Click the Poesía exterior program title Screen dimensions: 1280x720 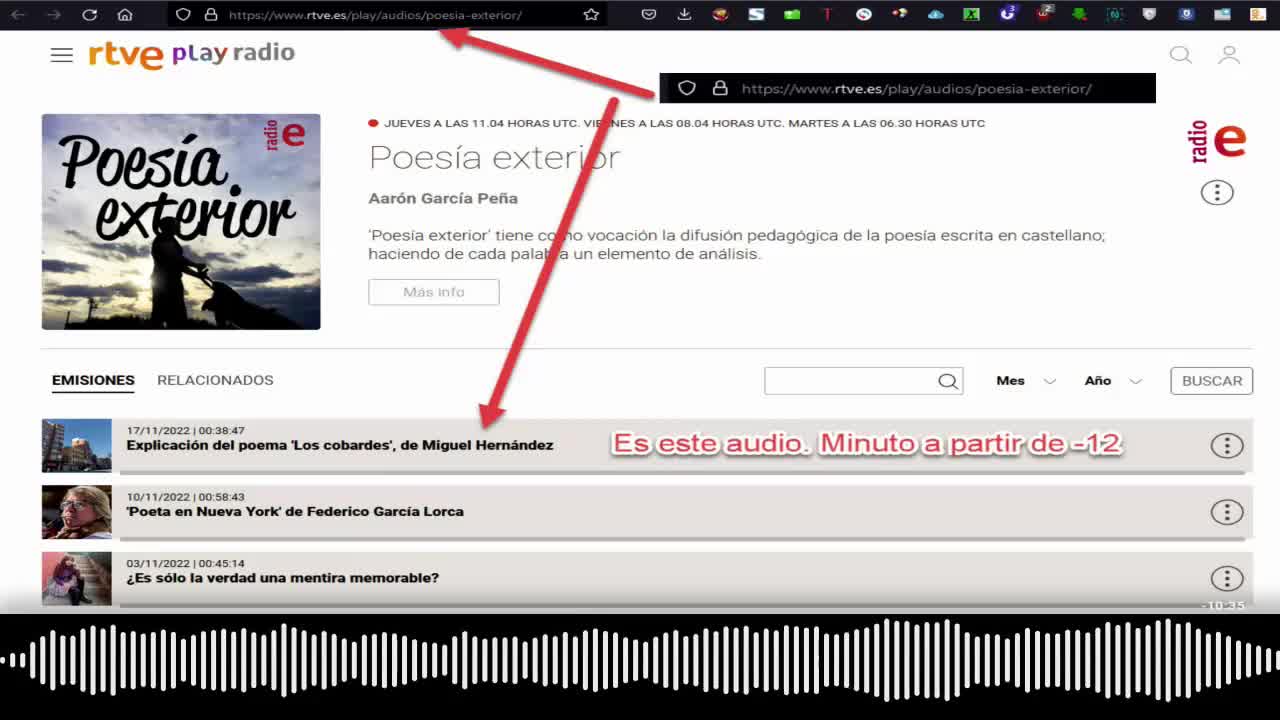point(495,157)
